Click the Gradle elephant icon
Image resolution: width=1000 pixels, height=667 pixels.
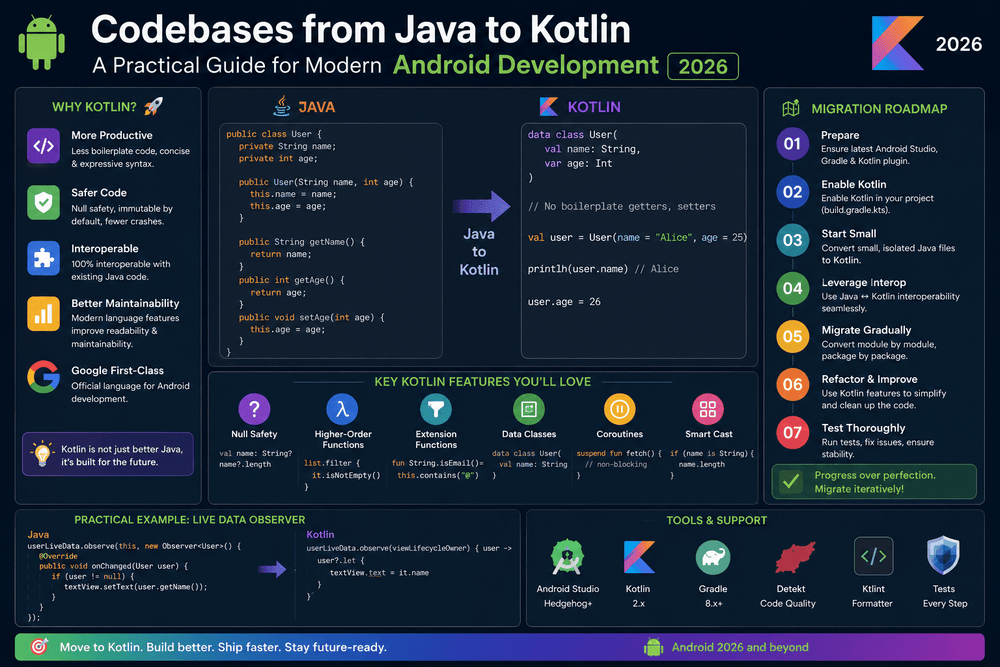[x=713, y=557]
